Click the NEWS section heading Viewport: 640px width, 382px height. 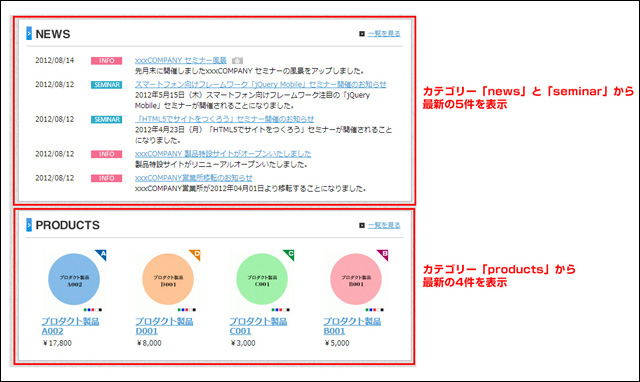point(53,34)
